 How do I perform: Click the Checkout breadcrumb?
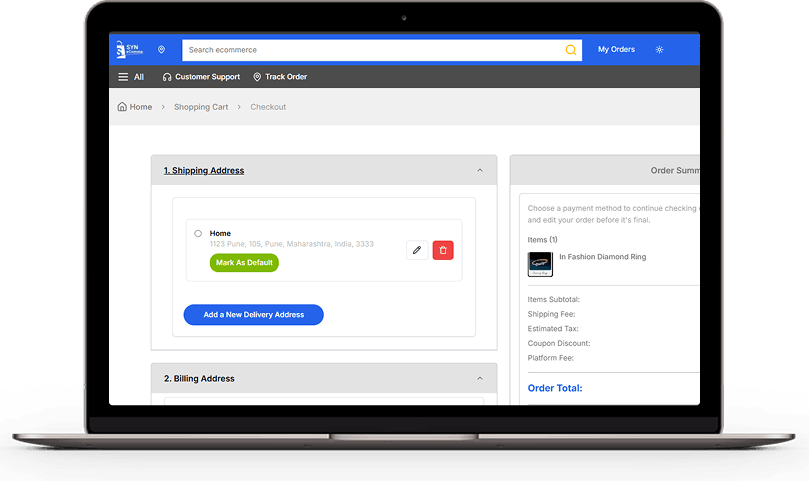tap(268, 107)
